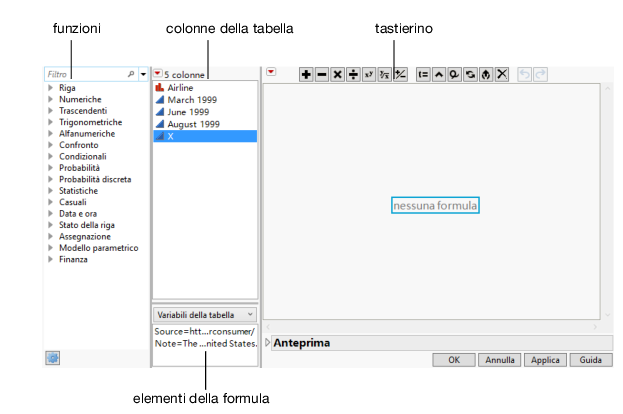Image resolution: width=623 pixels, height=414 pixels.
Task: Select the June 1999 column
Action: click(x=205, y=112)
